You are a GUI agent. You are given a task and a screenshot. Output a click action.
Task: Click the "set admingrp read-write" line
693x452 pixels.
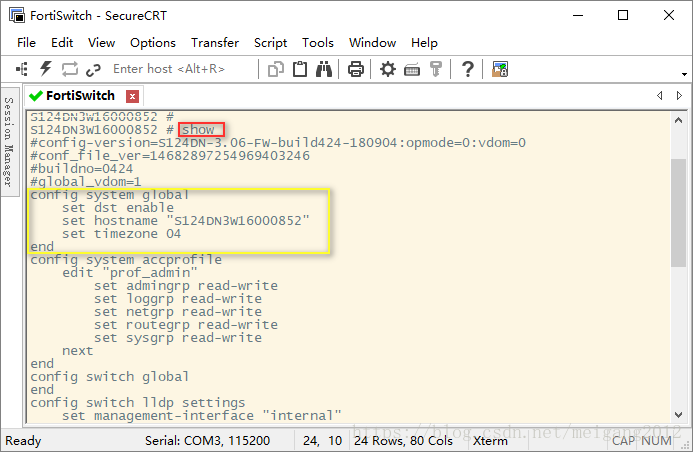click(x=186, y=286)
